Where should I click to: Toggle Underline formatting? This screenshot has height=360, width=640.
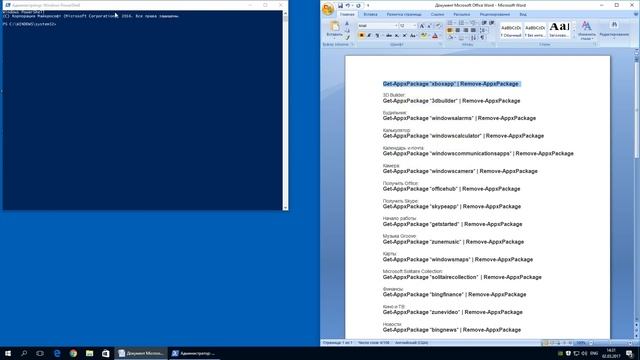pyautogui.click(x=377, y=36)
